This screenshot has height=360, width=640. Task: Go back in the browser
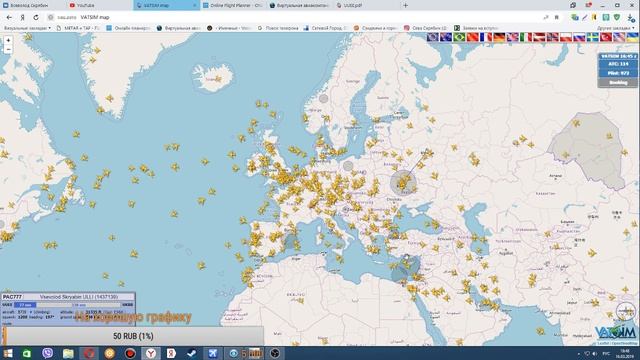9,18
